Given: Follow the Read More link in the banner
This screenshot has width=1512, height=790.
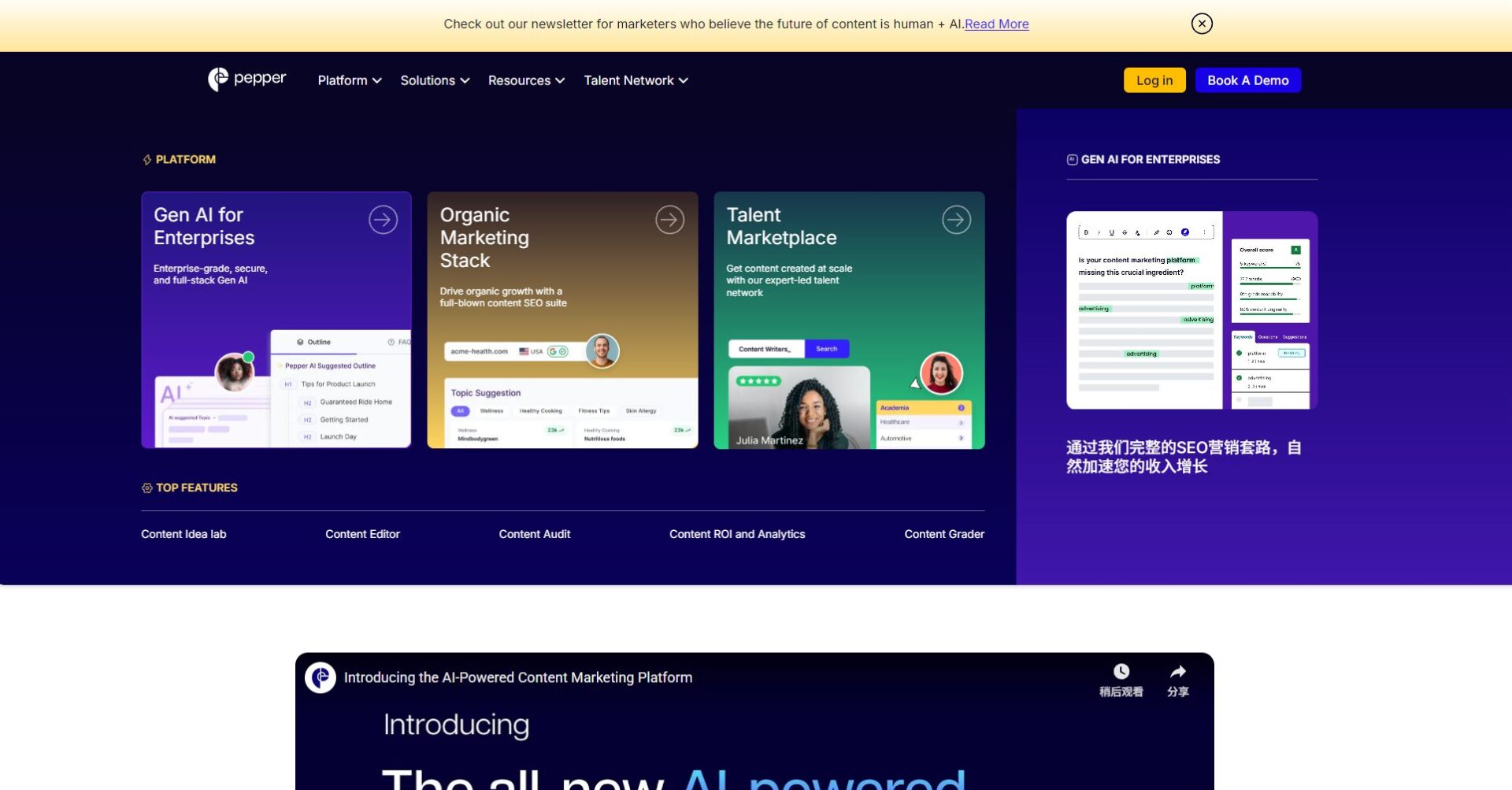Looking at the screenshot, I should point(996,24).
